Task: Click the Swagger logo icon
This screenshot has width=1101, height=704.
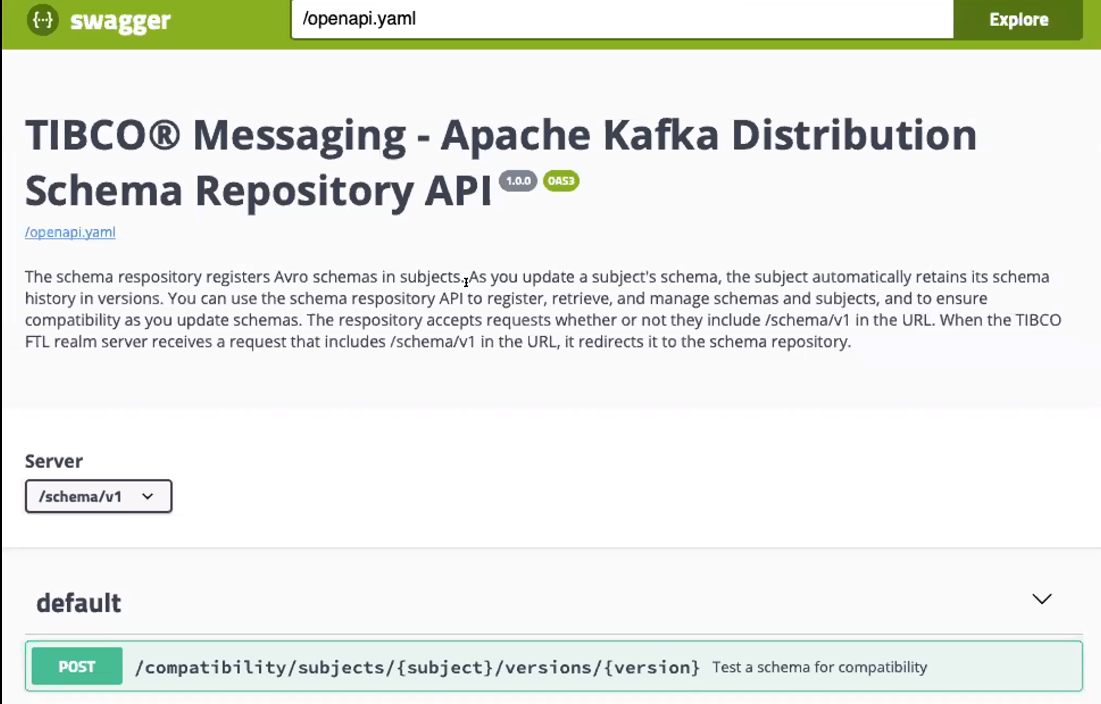Action: (x=43, y=20)
